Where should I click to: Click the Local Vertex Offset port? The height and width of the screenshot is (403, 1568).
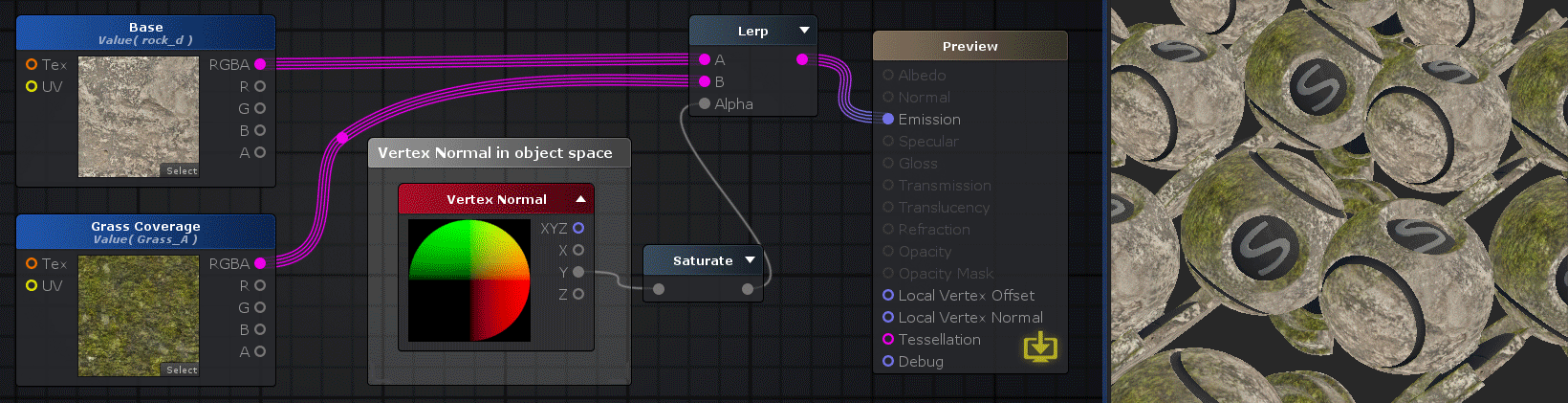click(x=888, y=295)
